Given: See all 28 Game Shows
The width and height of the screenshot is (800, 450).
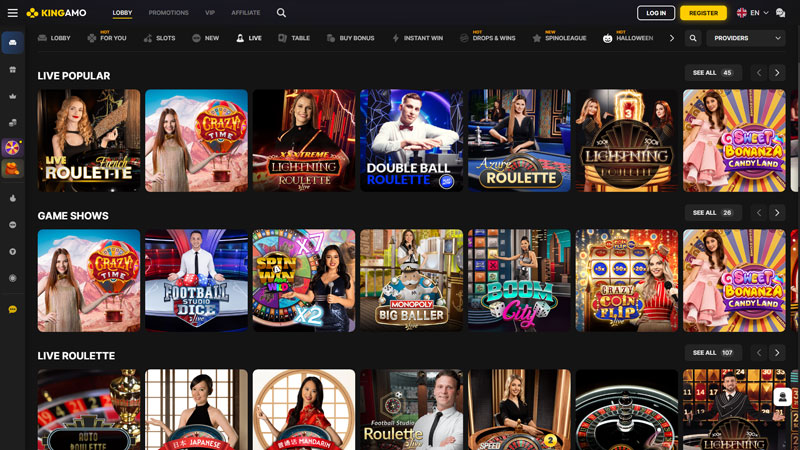Looking at the screenshot, I should coord(713,213).
